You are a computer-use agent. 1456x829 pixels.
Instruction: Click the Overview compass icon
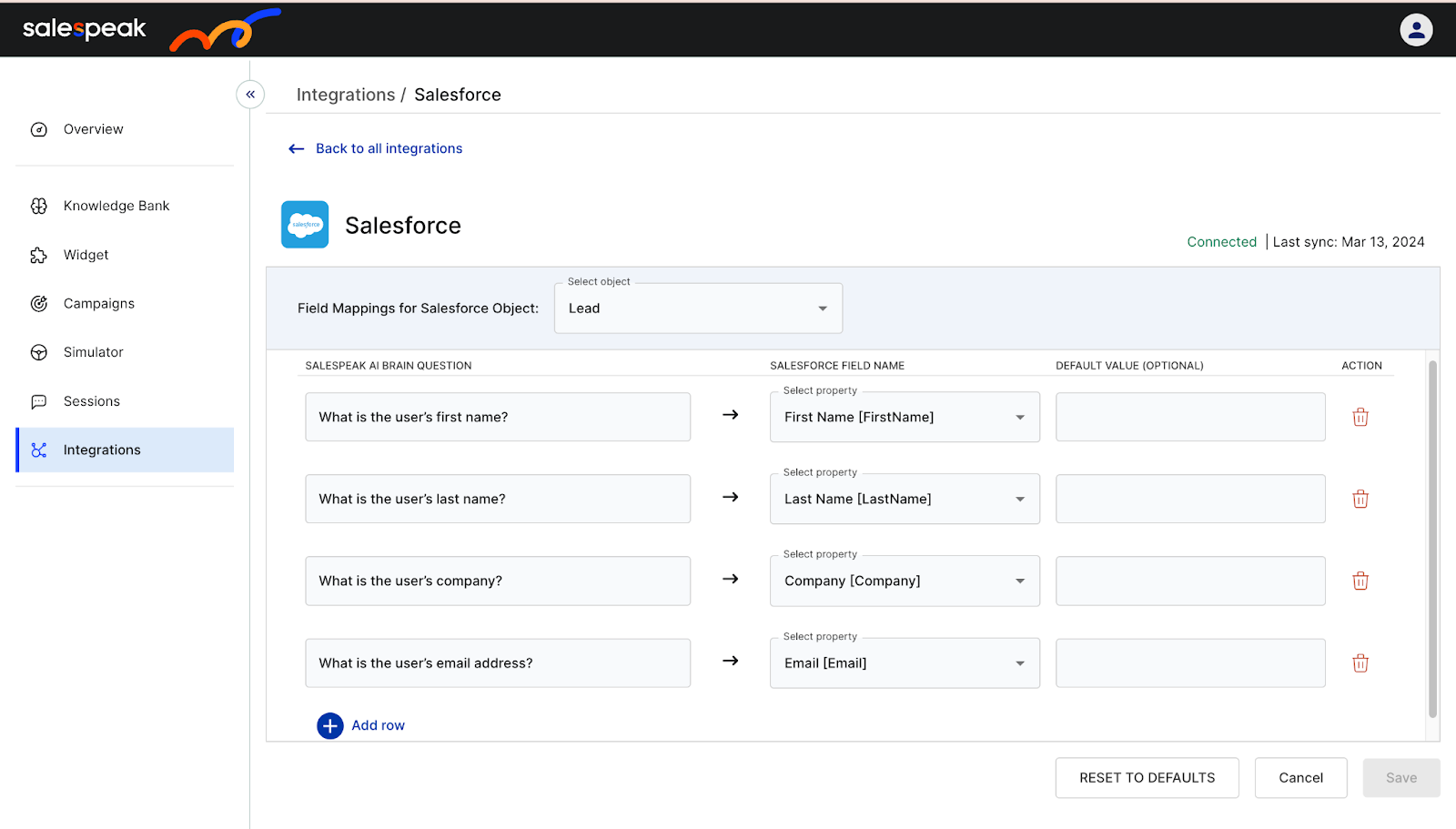[39, 130]
